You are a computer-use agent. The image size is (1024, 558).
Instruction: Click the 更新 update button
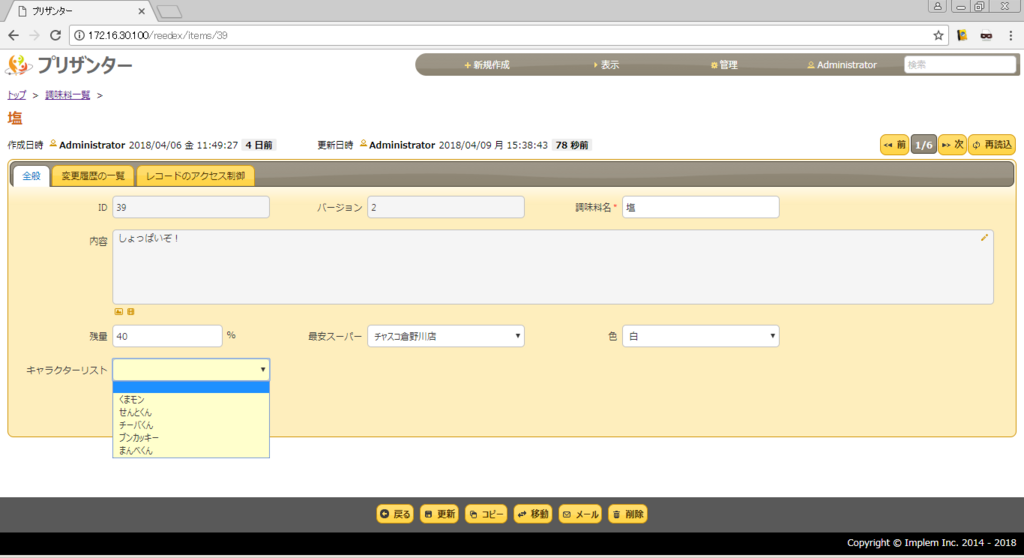point(440,514)
